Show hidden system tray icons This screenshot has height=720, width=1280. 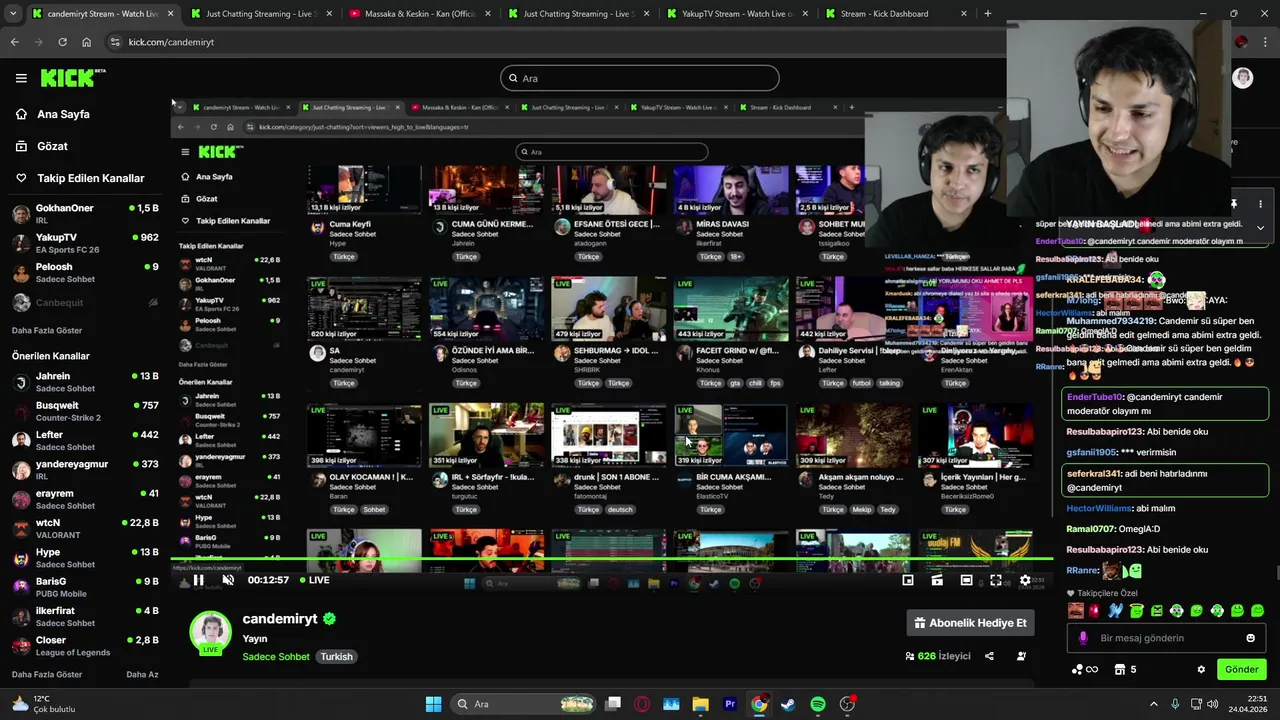[1153, 704]
